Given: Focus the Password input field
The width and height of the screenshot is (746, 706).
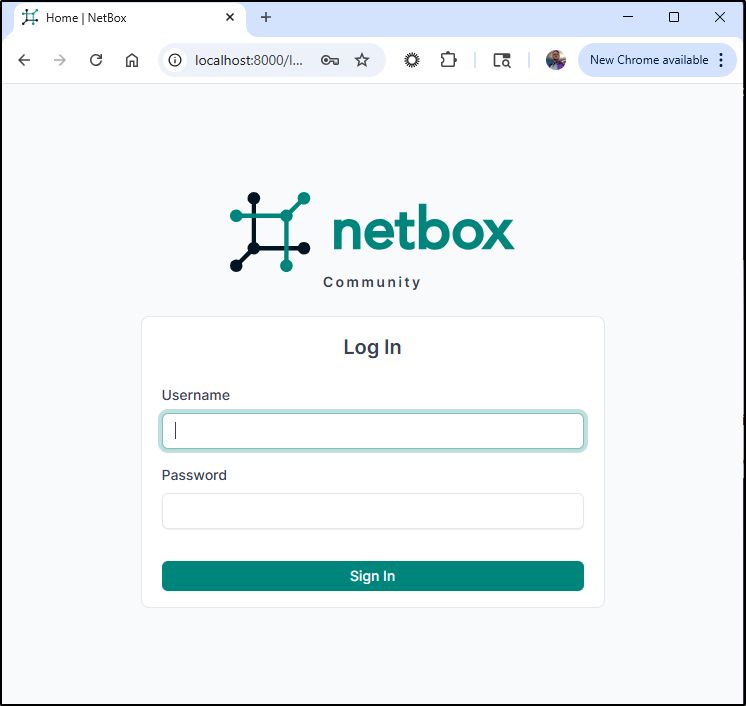Looking at the screenshot, I should click(373, 511).
